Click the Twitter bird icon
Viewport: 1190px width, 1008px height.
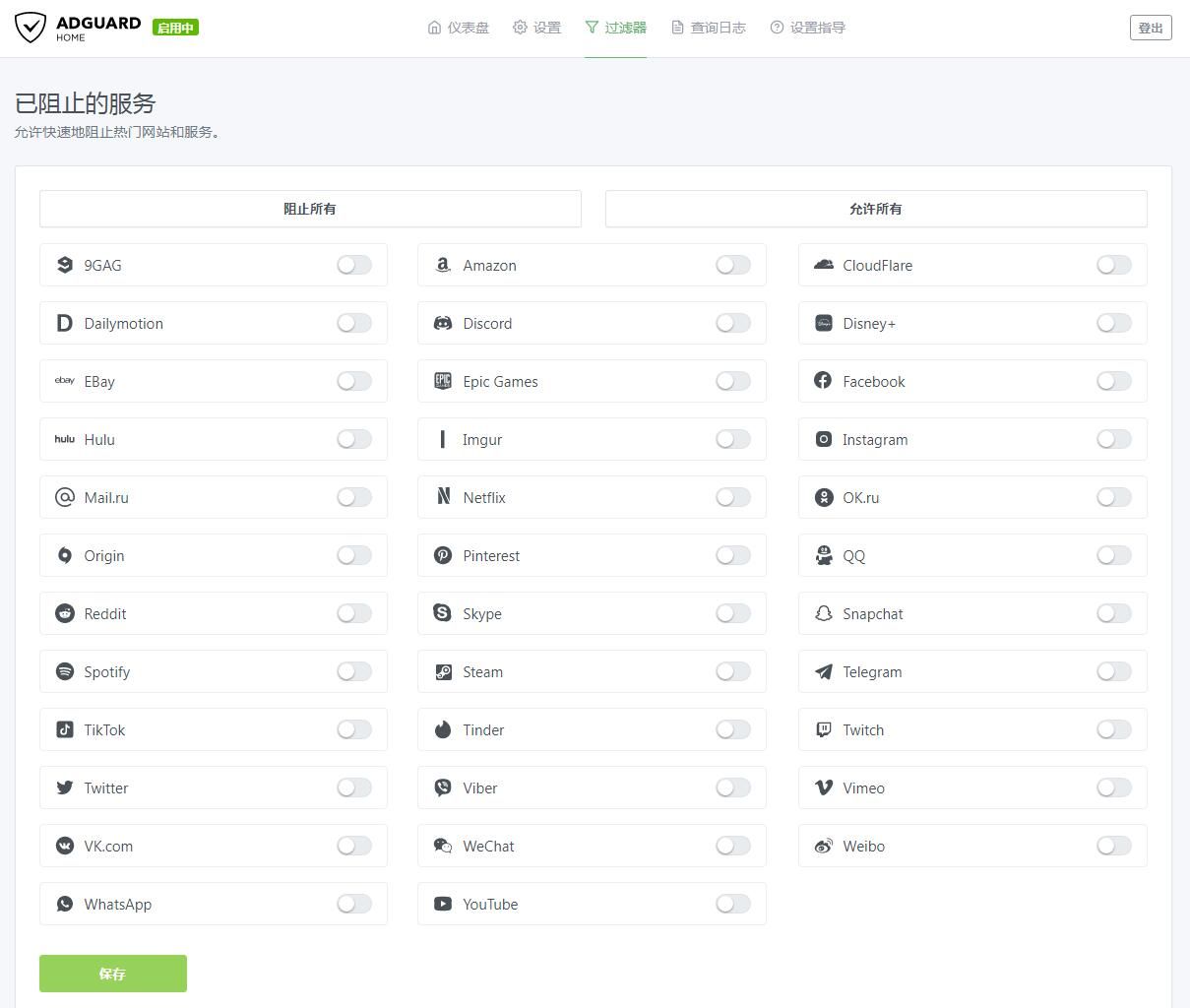pos(65,787)
